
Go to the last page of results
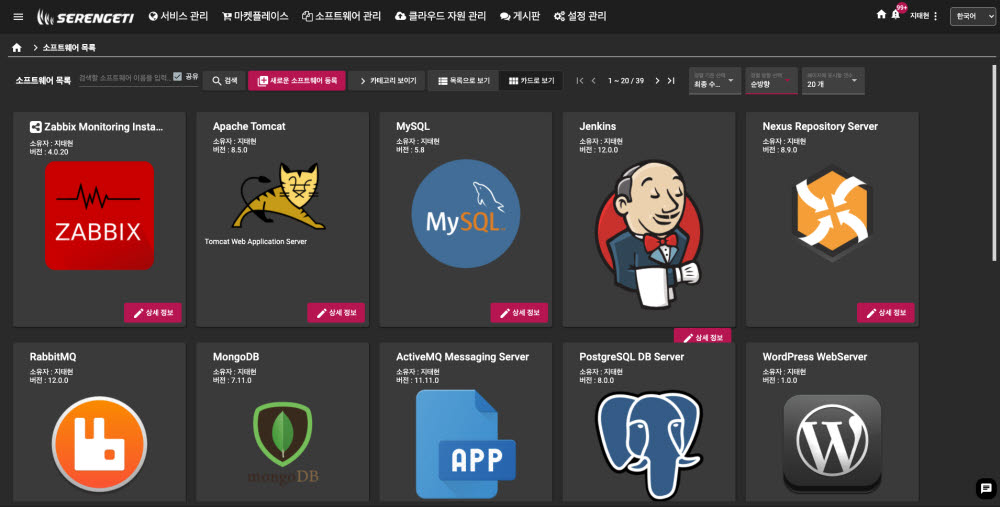click(671, 81)
